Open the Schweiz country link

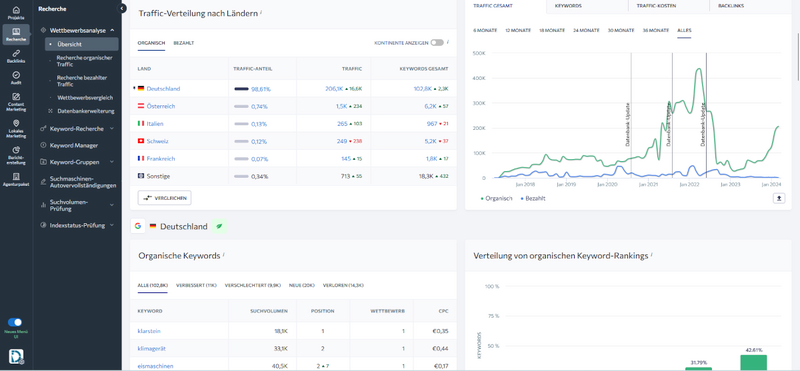pyautogui.click(x=158, y=141)
